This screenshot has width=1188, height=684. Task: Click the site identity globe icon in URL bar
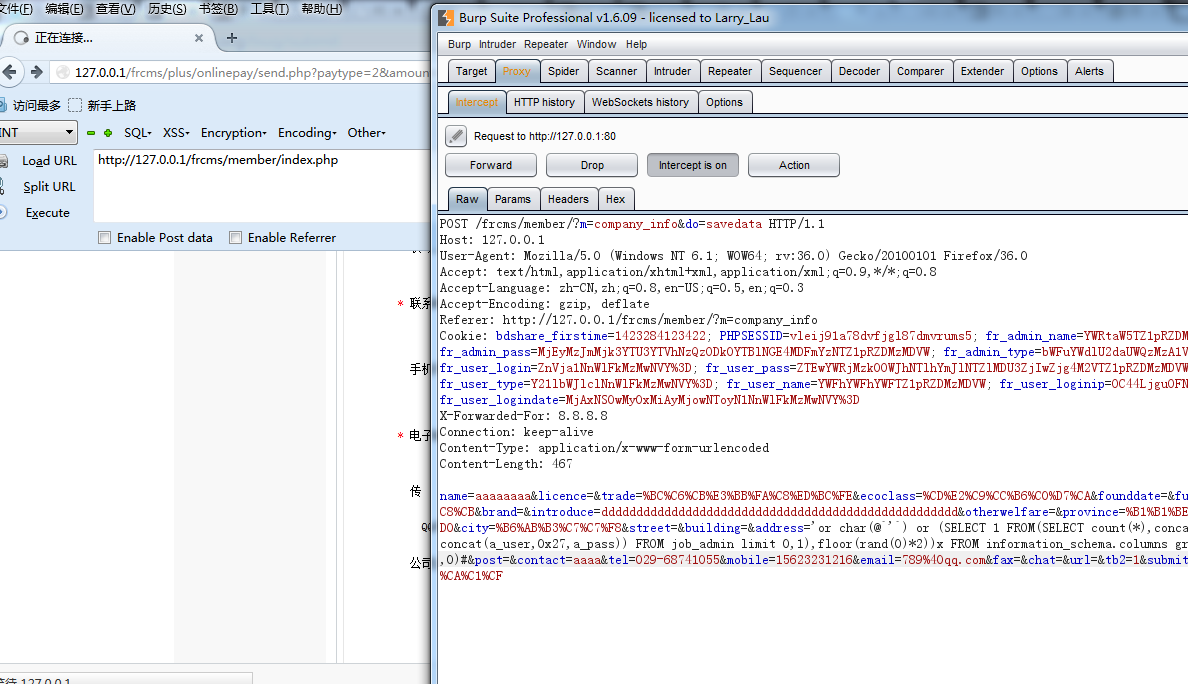tap(63, 72)
